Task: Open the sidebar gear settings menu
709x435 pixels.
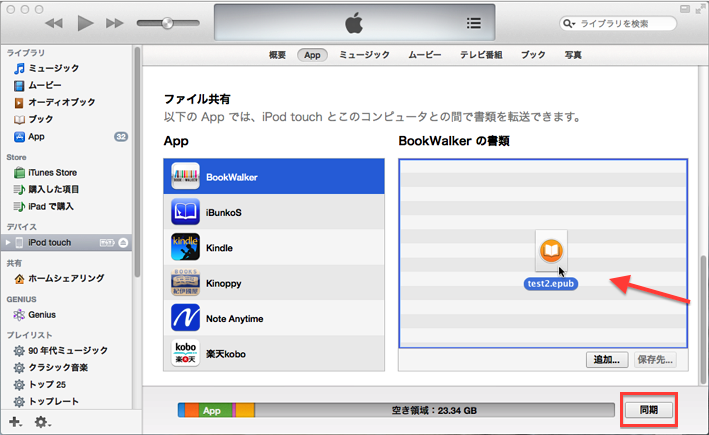Action: [43, 422]
